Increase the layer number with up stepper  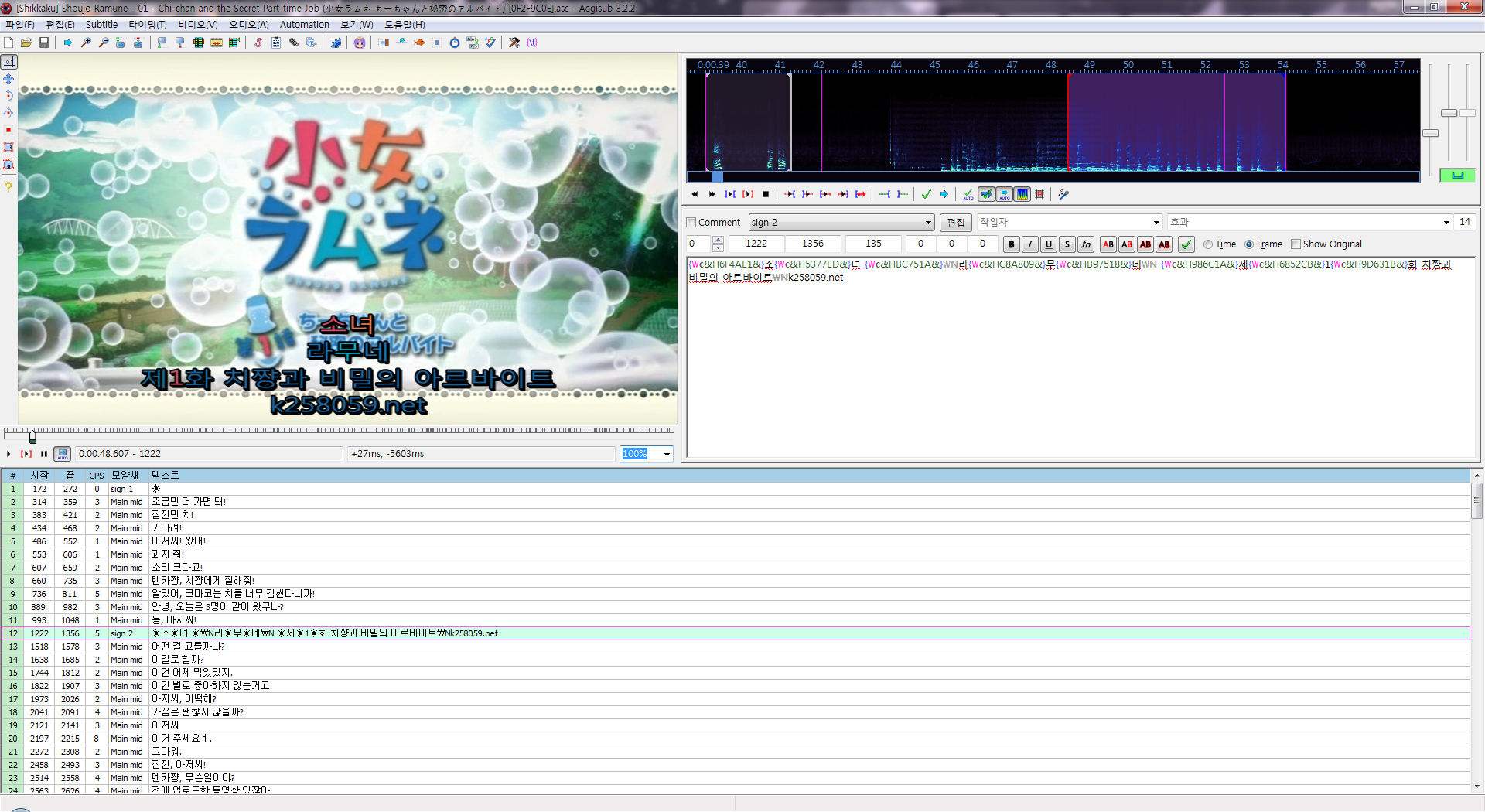[719, 241]
